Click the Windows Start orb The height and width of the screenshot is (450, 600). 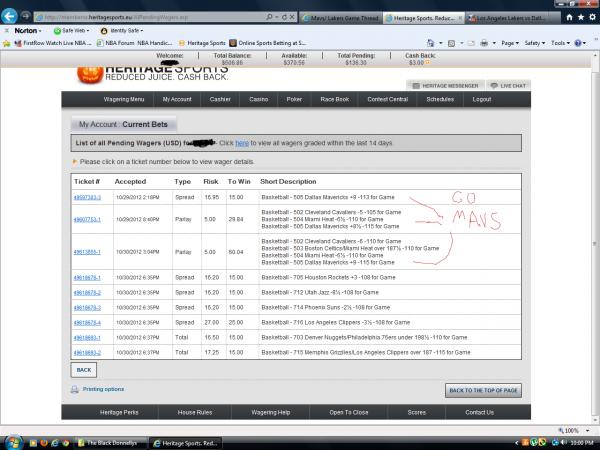[x=12, y=441]
